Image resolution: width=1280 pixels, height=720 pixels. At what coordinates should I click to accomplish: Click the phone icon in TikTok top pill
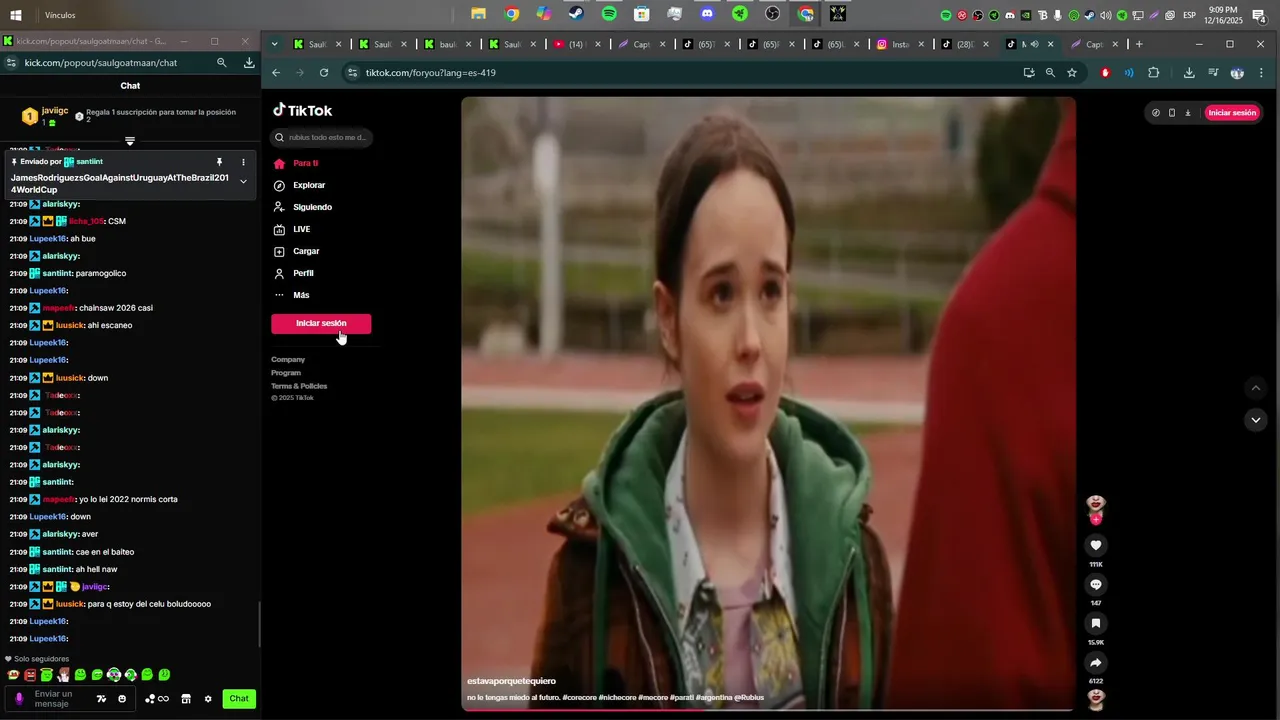point(1172,113)
